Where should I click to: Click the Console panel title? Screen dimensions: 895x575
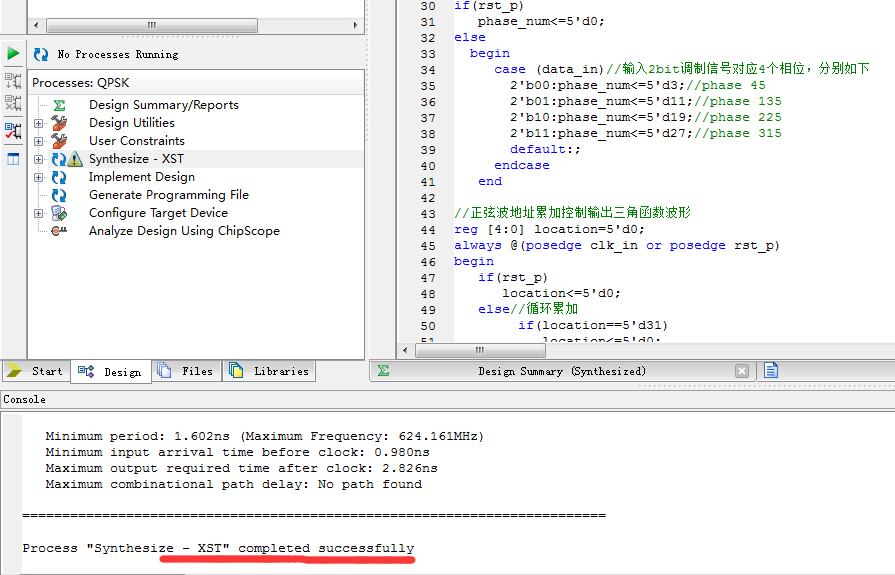[25, 399]
